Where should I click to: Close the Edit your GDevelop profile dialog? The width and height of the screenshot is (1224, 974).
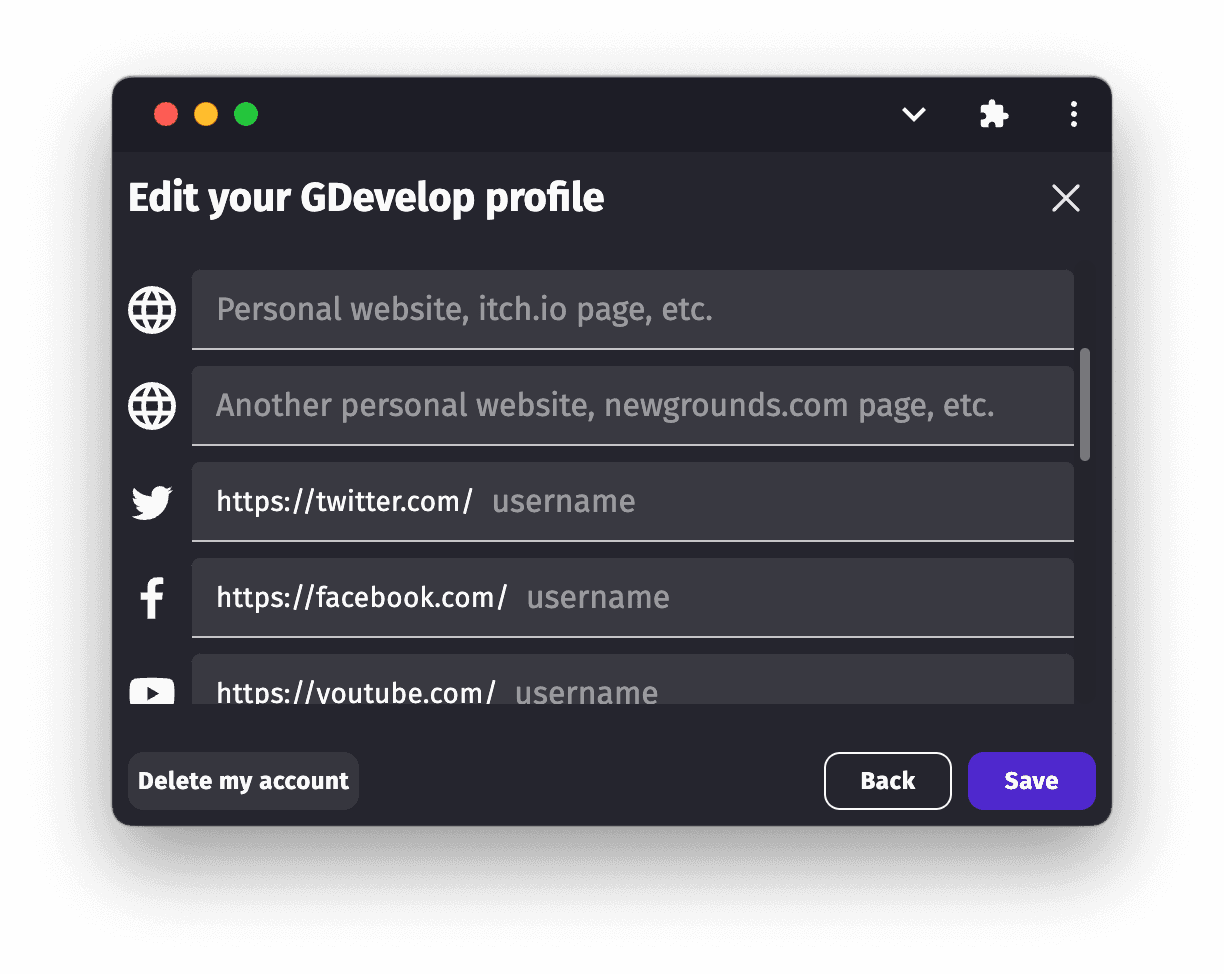(1066, 198)
